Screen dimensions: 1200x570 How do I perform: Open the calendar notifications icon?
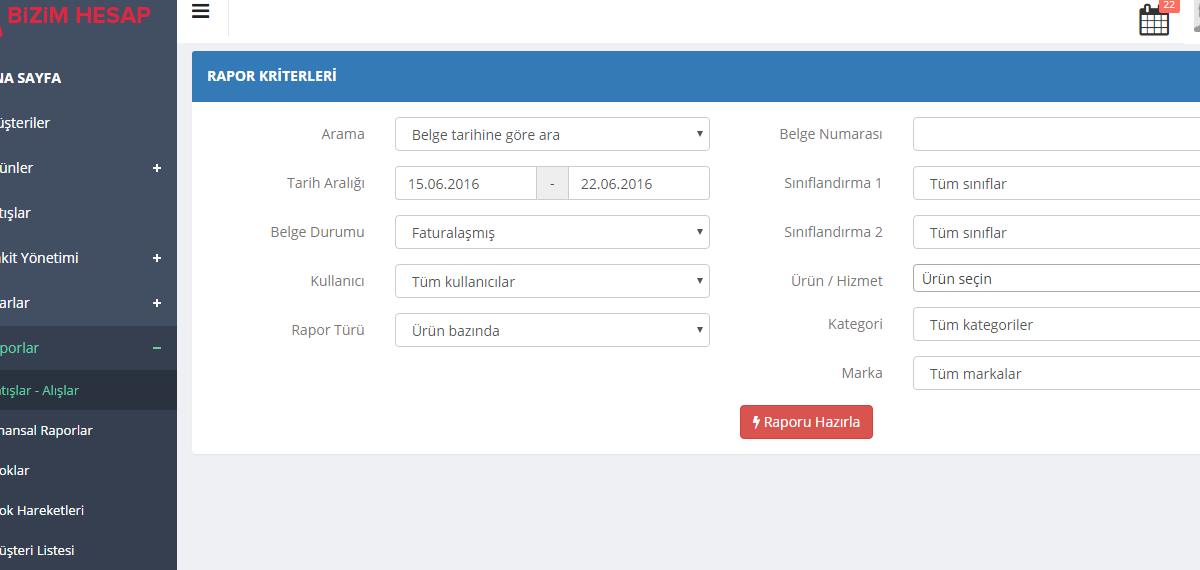tap(1154, 20)
